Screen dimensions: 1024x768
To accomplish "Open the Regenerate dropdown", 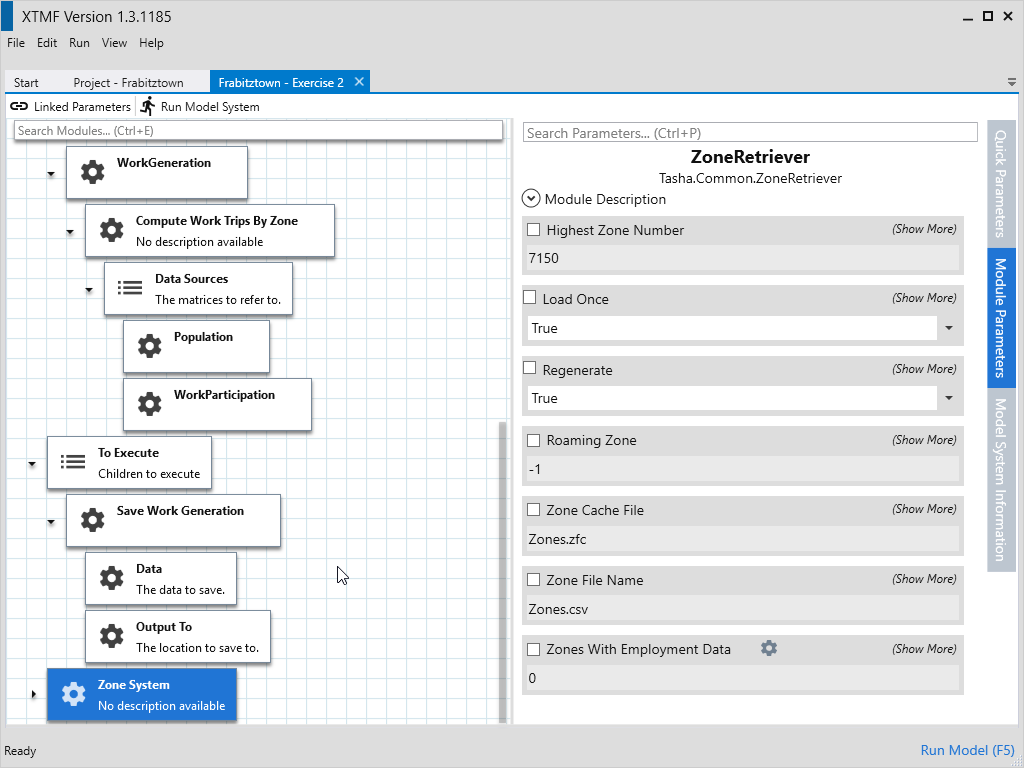I will click(948, 398).
